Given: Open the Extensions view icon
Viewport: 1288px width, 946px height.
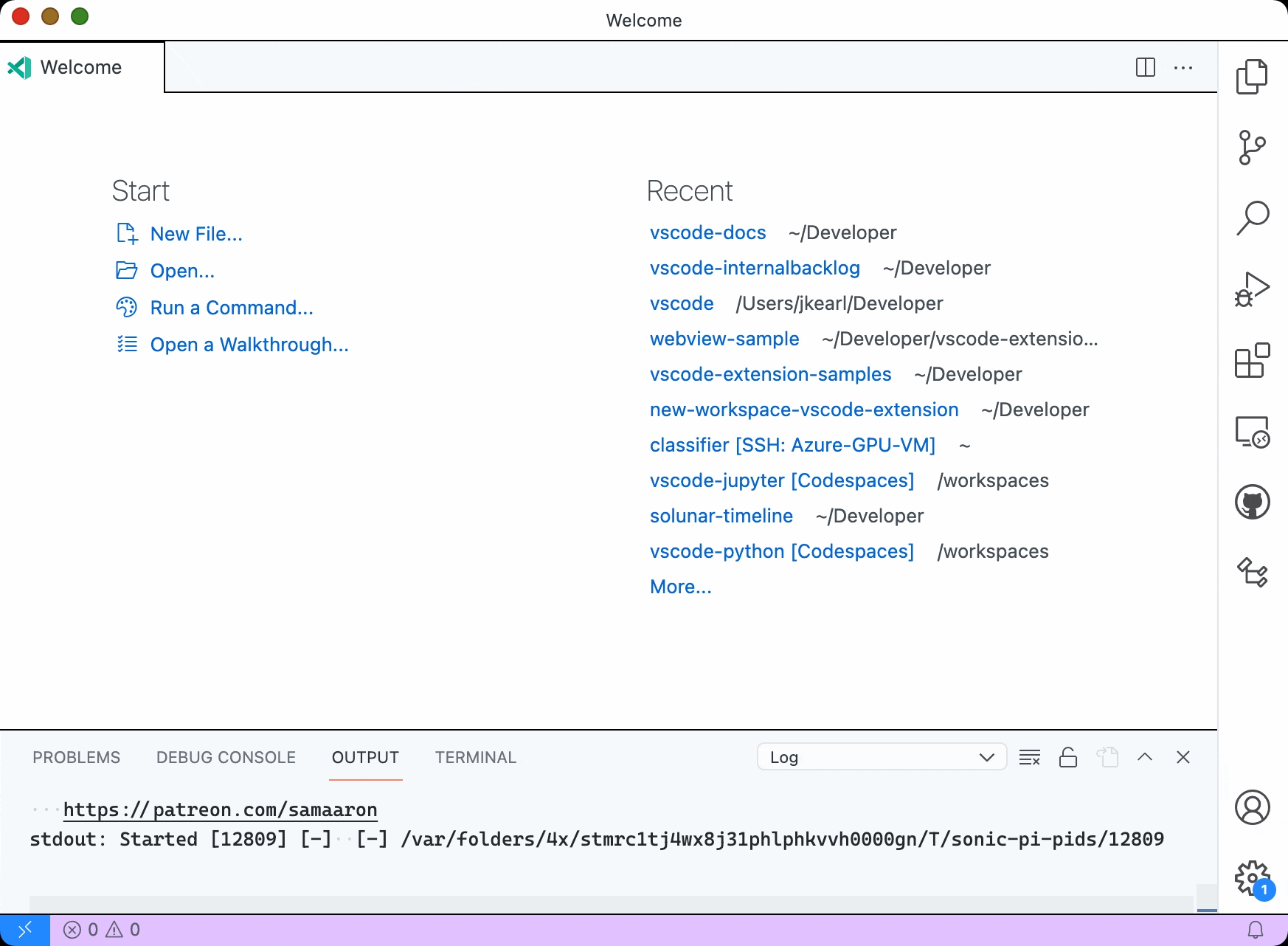Looking at the screenshot, I should point(1252,359).
